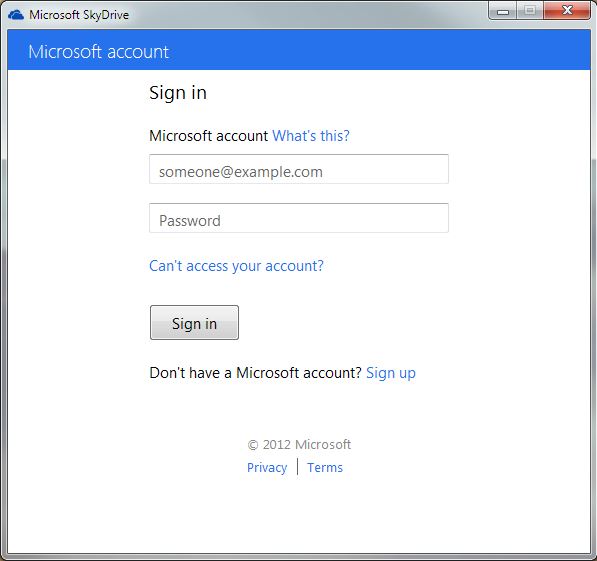Click the Microsoft SkyDrive title bar text
597x561 pixels.
point(79,15)
